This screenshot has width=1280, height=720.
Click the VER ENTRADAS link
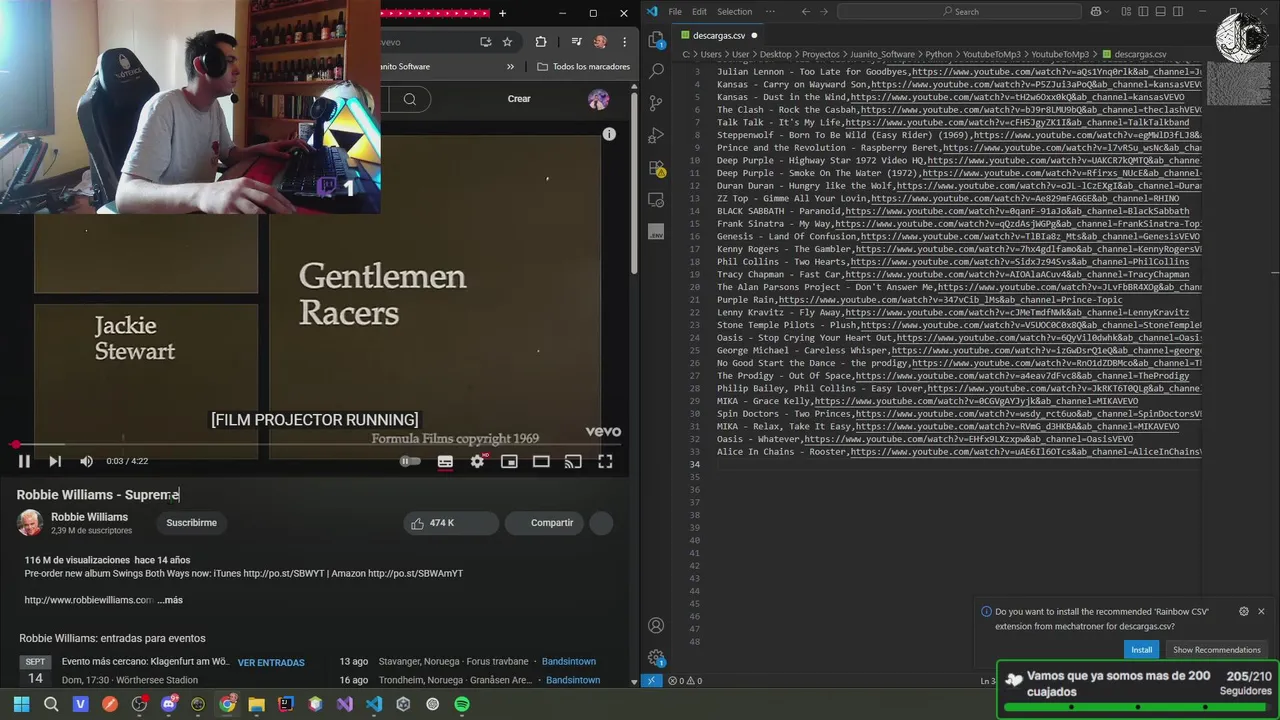pos(271,662)
